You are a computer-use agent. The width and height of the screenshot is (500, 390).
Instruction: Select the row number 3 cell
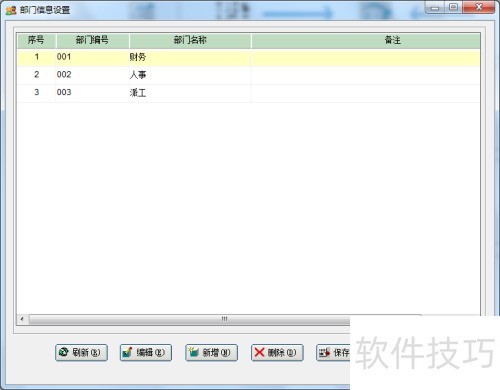(x=36, y=92)
